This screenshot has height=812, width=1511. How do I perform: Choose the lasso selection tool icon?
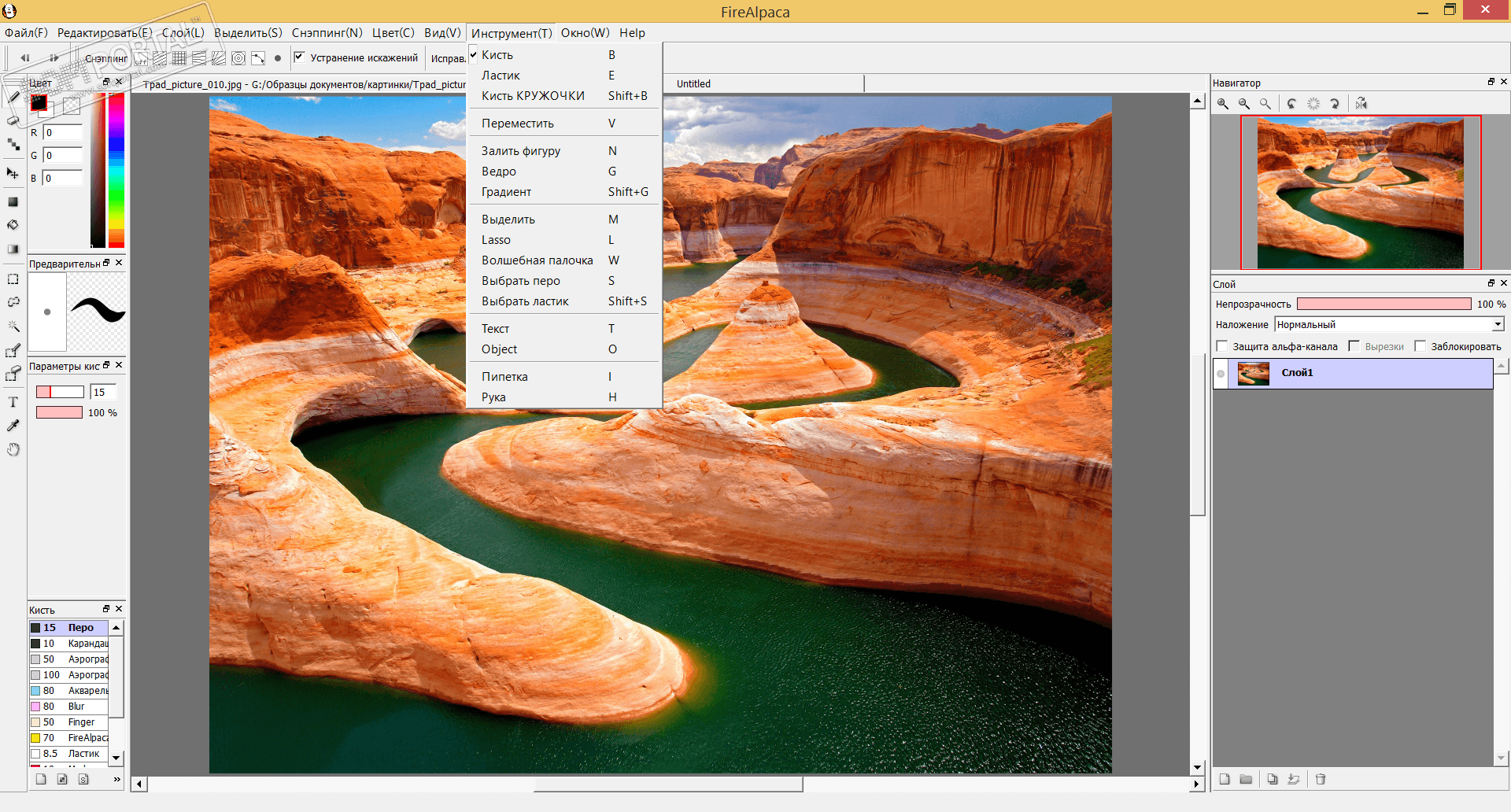pos(13,302)
